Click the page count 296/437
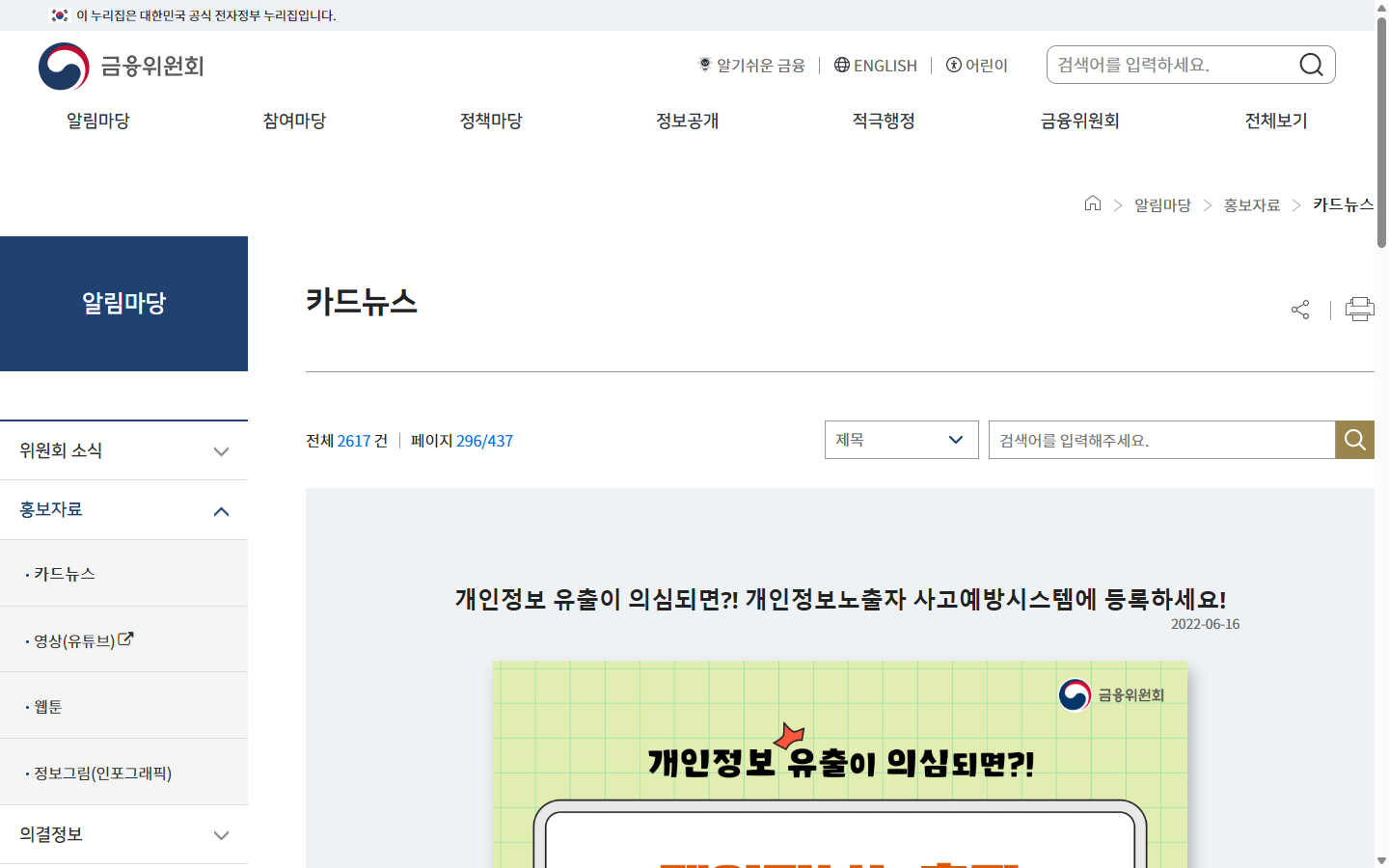Viewport: 1389px width, 868px height. tap(484, 441)
